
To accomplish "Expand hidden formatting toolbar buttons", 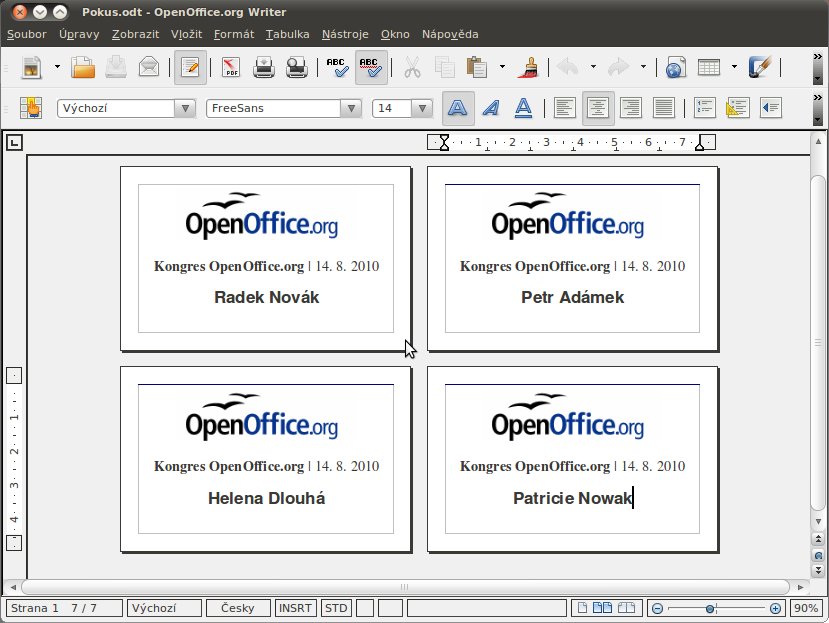I will [x=817, y=109].
